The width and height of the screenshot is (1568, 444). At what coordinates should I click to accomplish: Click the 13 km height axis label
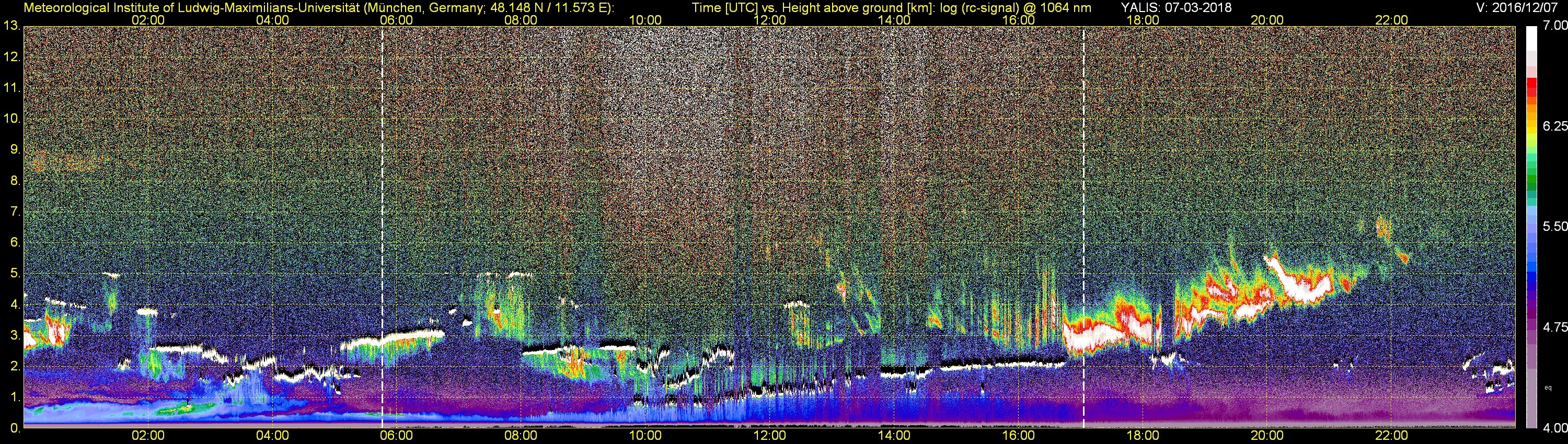(11, 26)
